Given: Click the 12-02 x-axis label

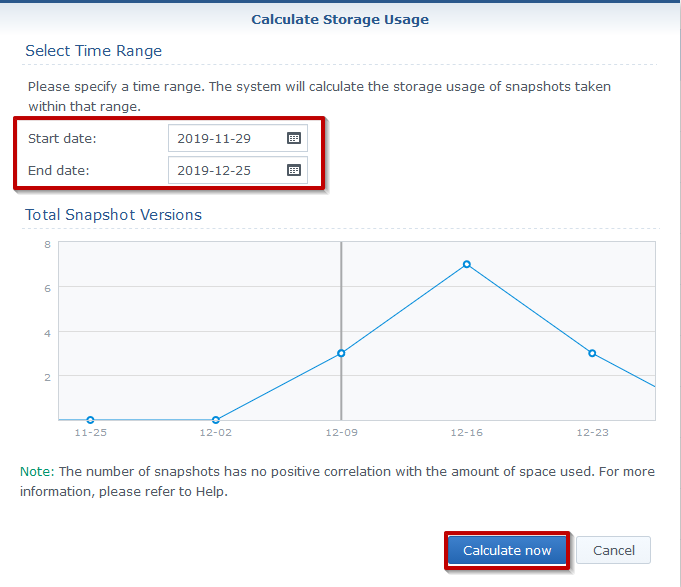Looking at the screenshot, I should tap(216, 433).
